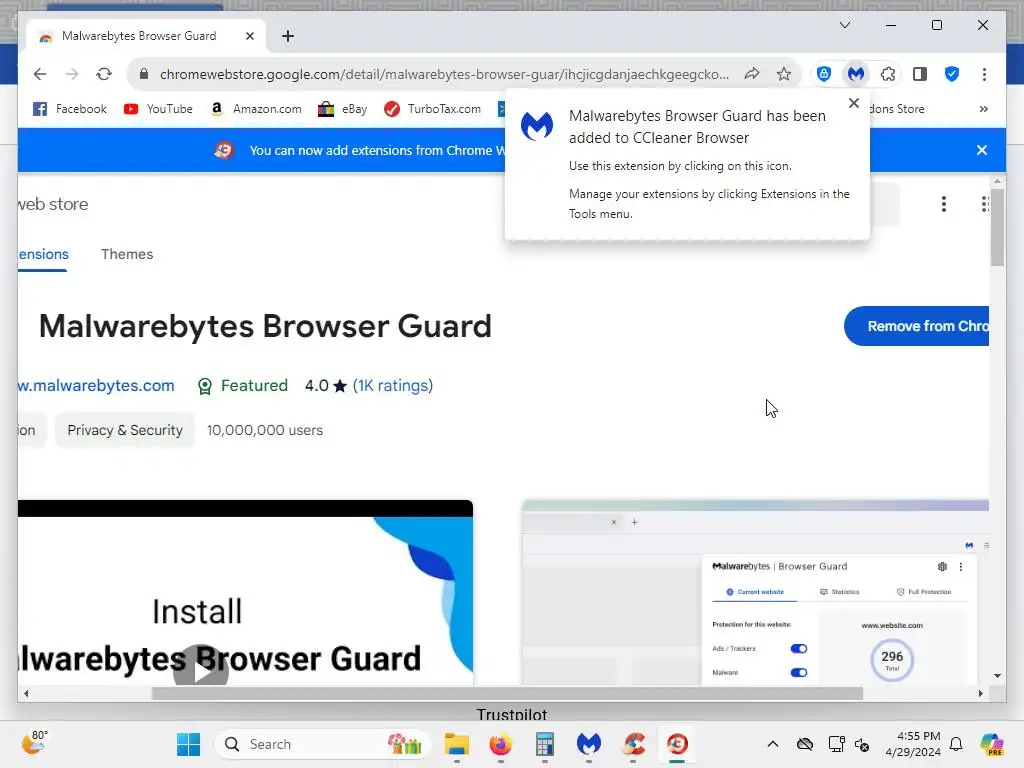Open File Explorer from taskbar
The image size is (1024, 768).
pyautogui.click(x=456, y=744)
